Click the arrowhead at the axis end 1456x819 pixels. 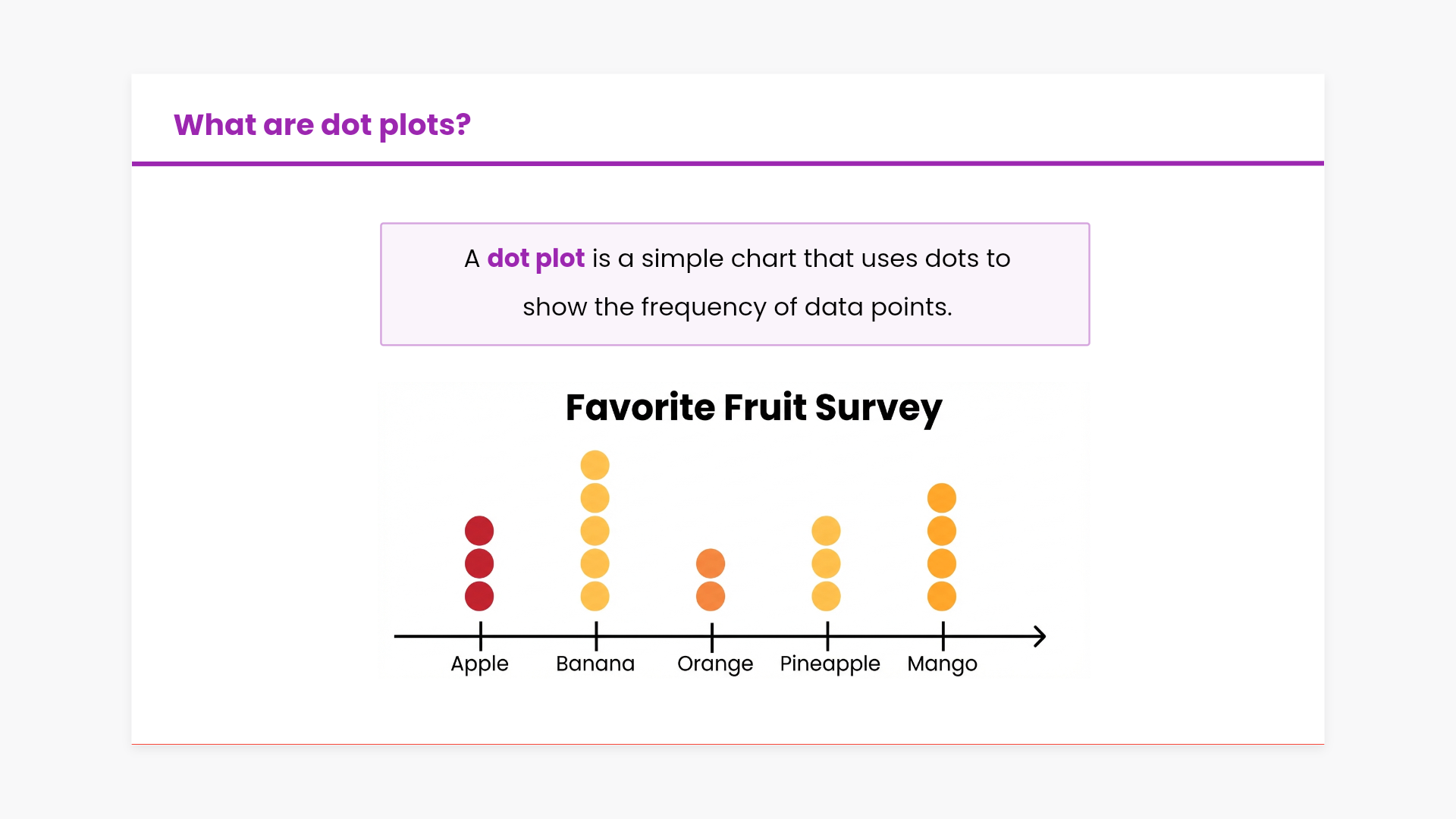[1040, 636]
